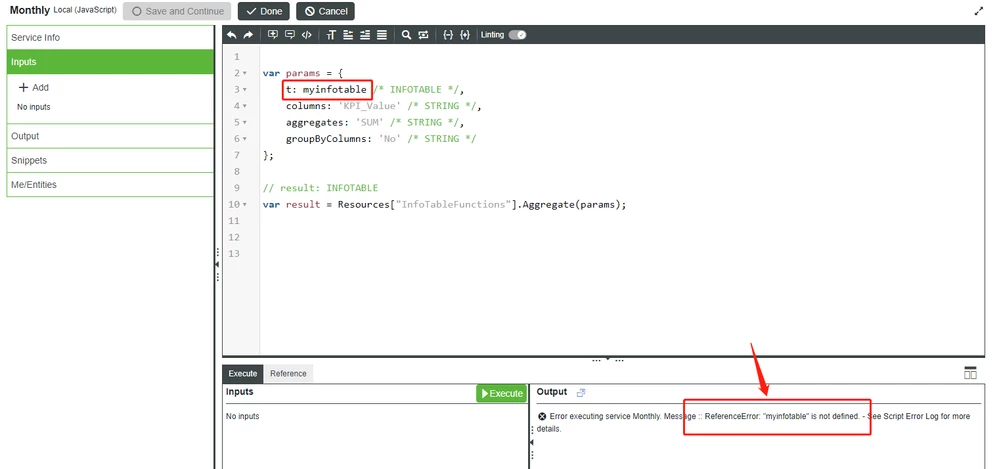Image resolution: width=999 pixels, height=469 pixels.
Task: Switch to the Reference tab
Action: [288, 373]
